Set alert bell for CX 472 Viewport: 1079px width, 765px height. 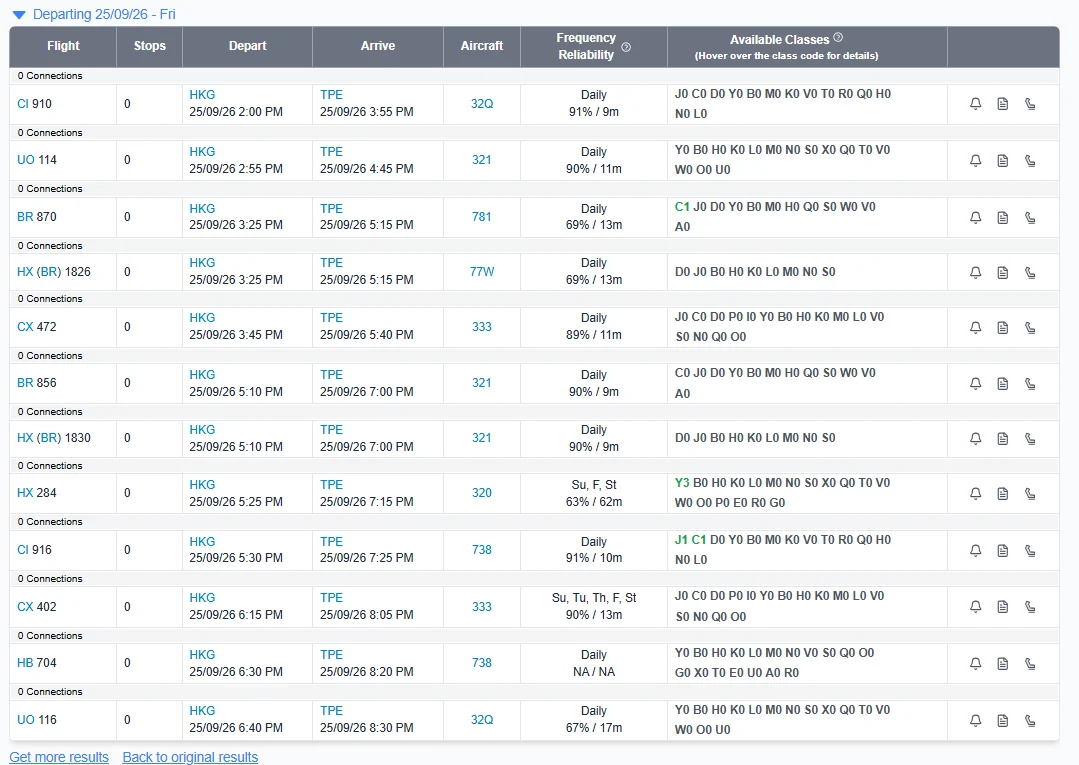click(x=975, y=327)
